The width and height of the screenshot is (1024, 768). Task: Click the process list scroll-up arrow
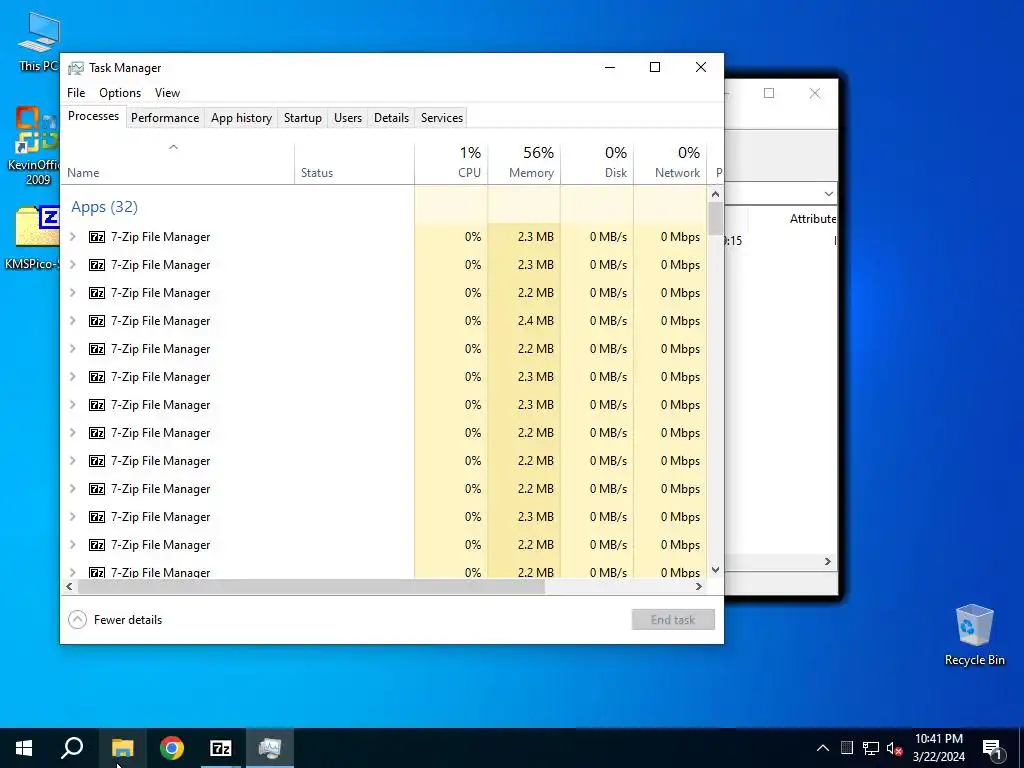[715, 194]
